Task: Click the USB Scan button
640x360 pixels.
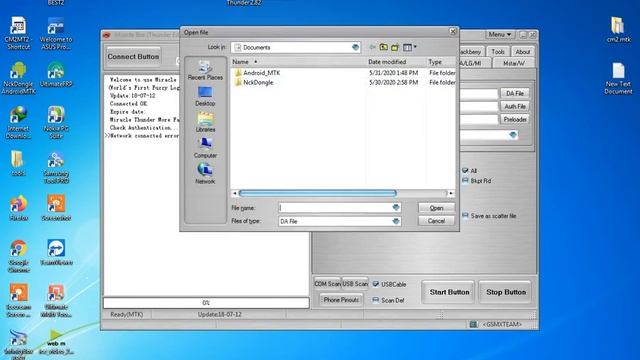Action: [355, 284]
